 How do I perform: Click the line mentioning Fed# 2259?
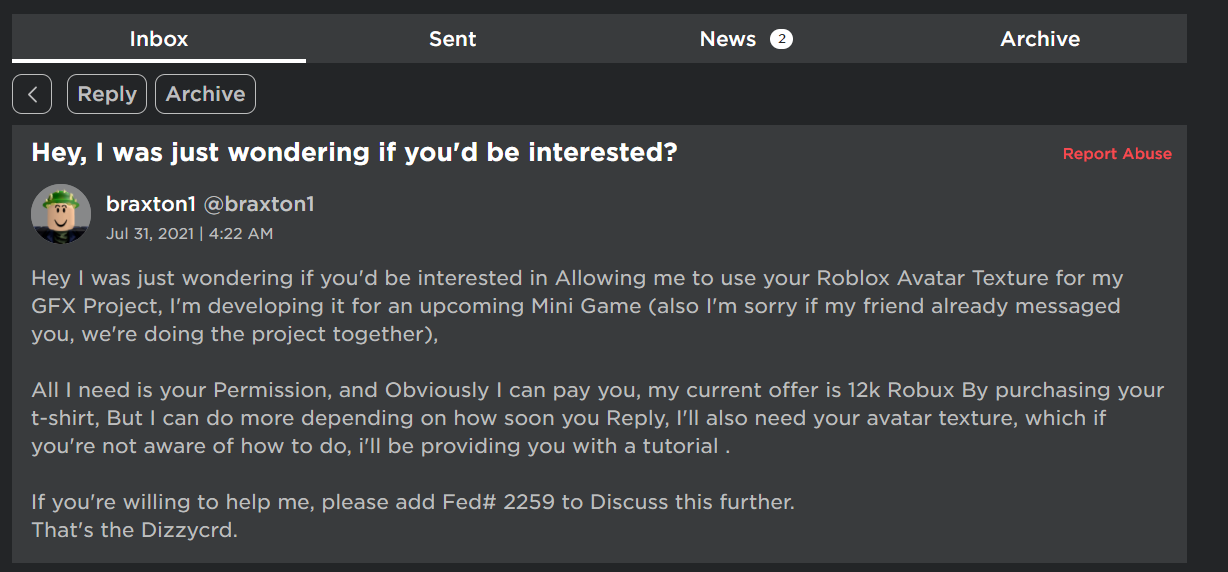click(x=413, y=502)
